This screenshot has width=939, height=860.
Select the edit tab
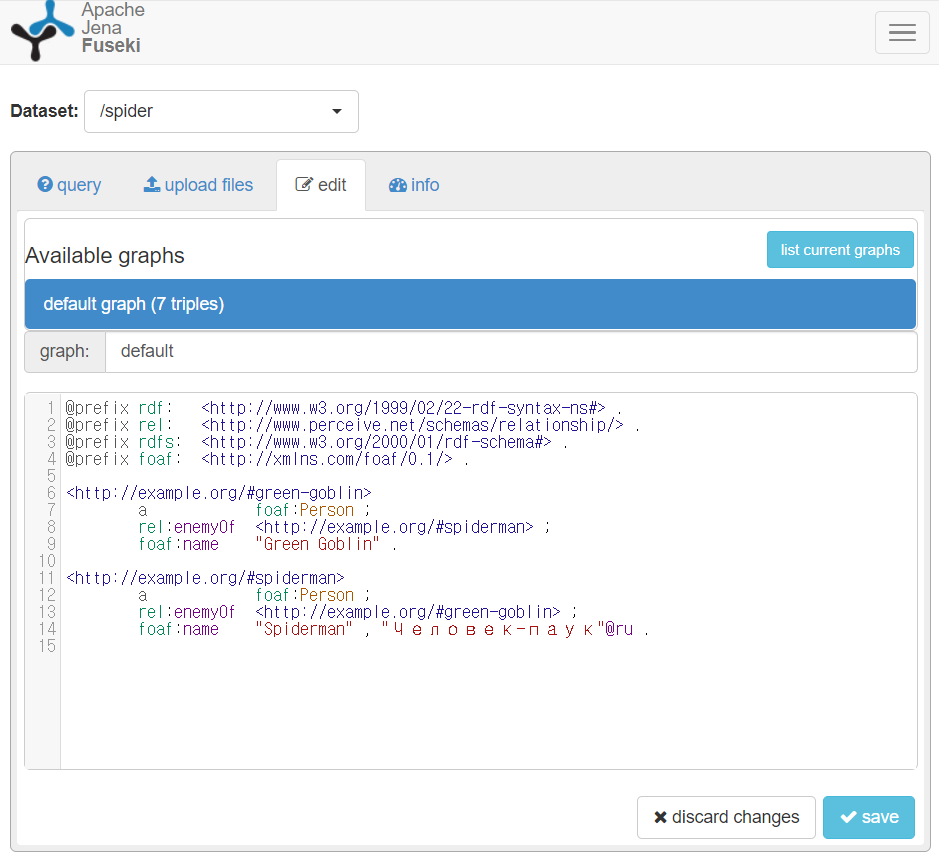321,185
